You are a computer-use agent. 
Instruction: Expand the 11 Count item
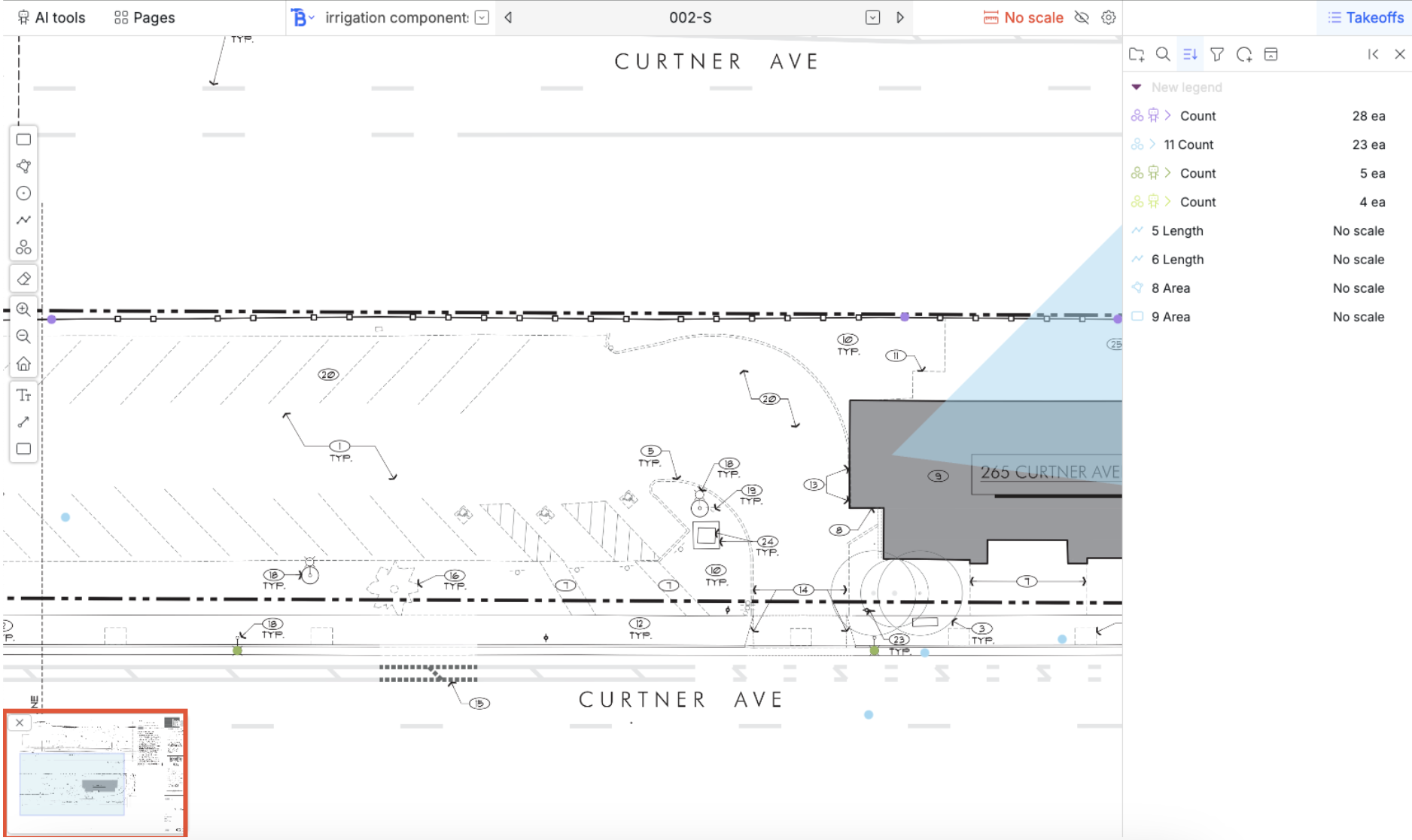tap(1152, 144)
